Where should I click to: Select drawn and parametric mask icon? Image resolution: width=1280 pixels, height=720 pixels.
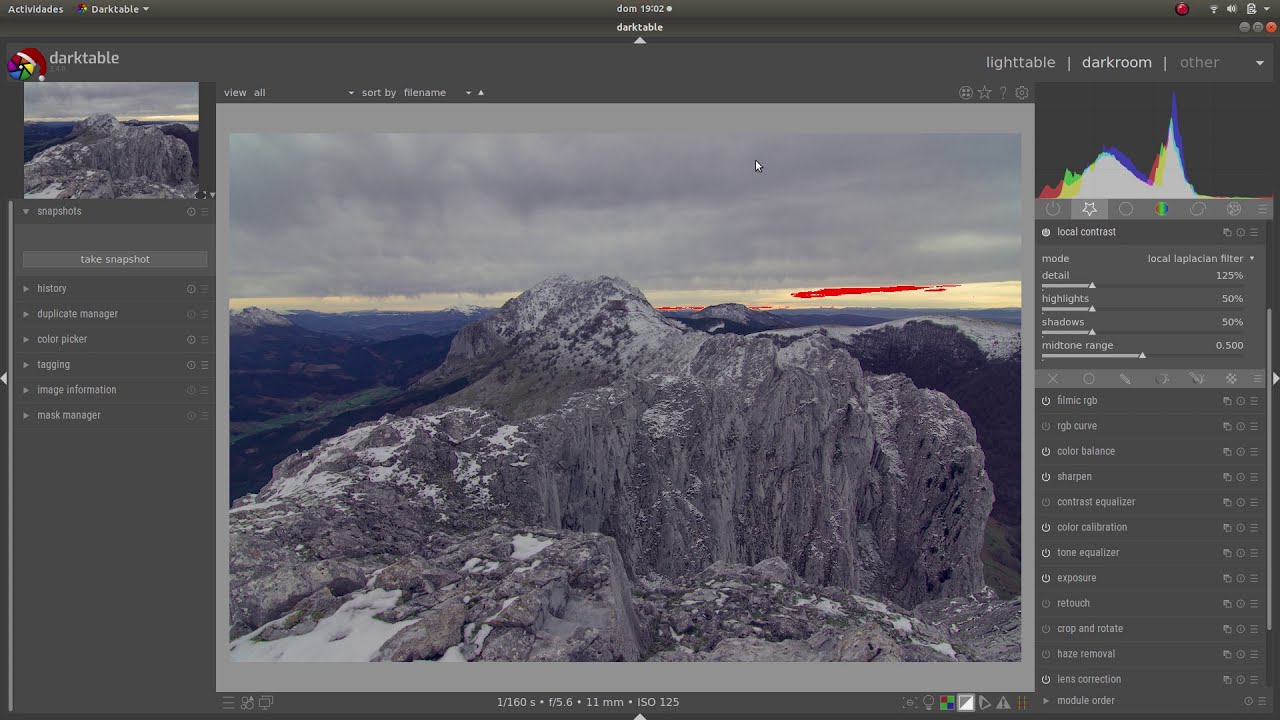(1197, 379)
